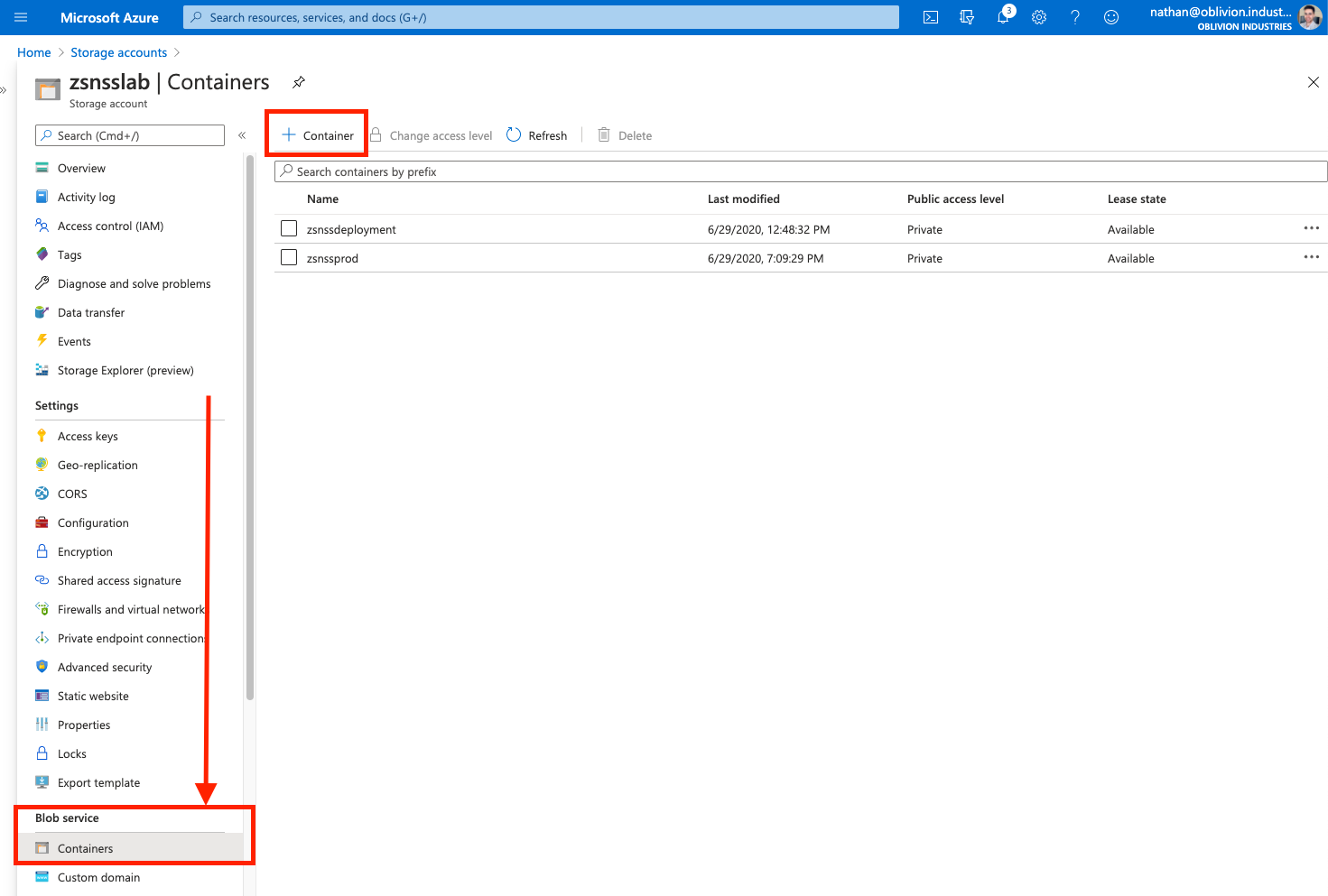
Task: Open directory and subscription filter icon
Action: pyautogui.click(x=967, y=17)
